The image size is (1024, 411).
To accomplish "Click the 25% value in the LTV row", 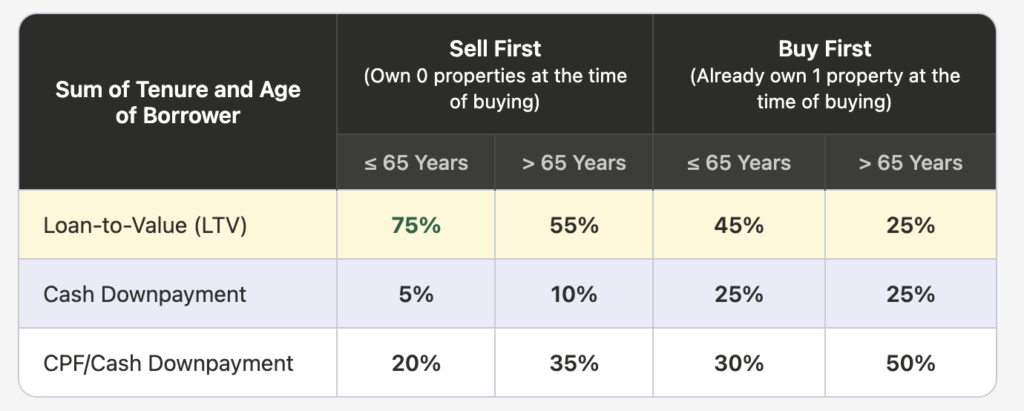I will (910, 225).
